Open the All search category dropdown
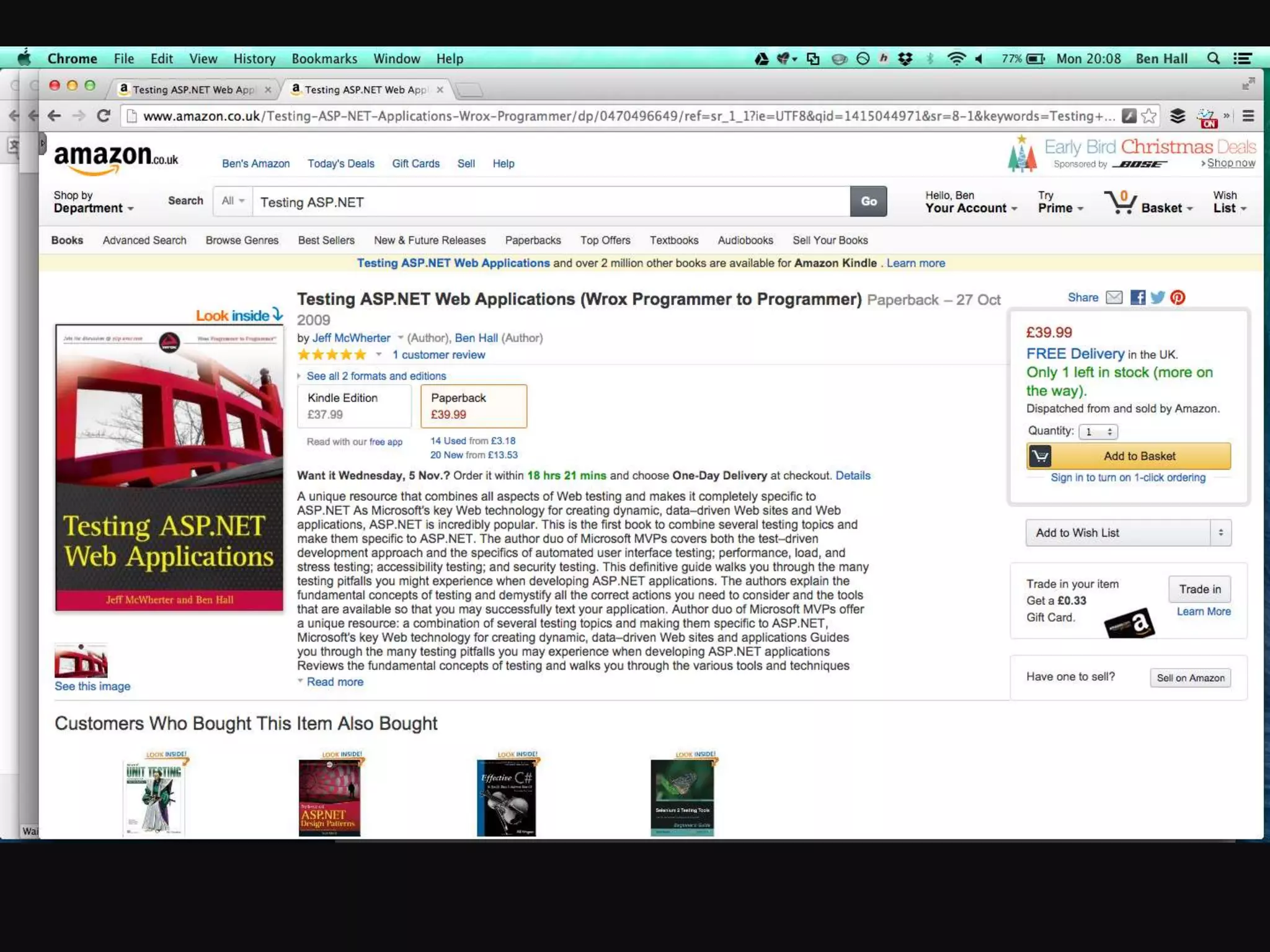This screenshot has width=1270, height=952. [233, 201]
